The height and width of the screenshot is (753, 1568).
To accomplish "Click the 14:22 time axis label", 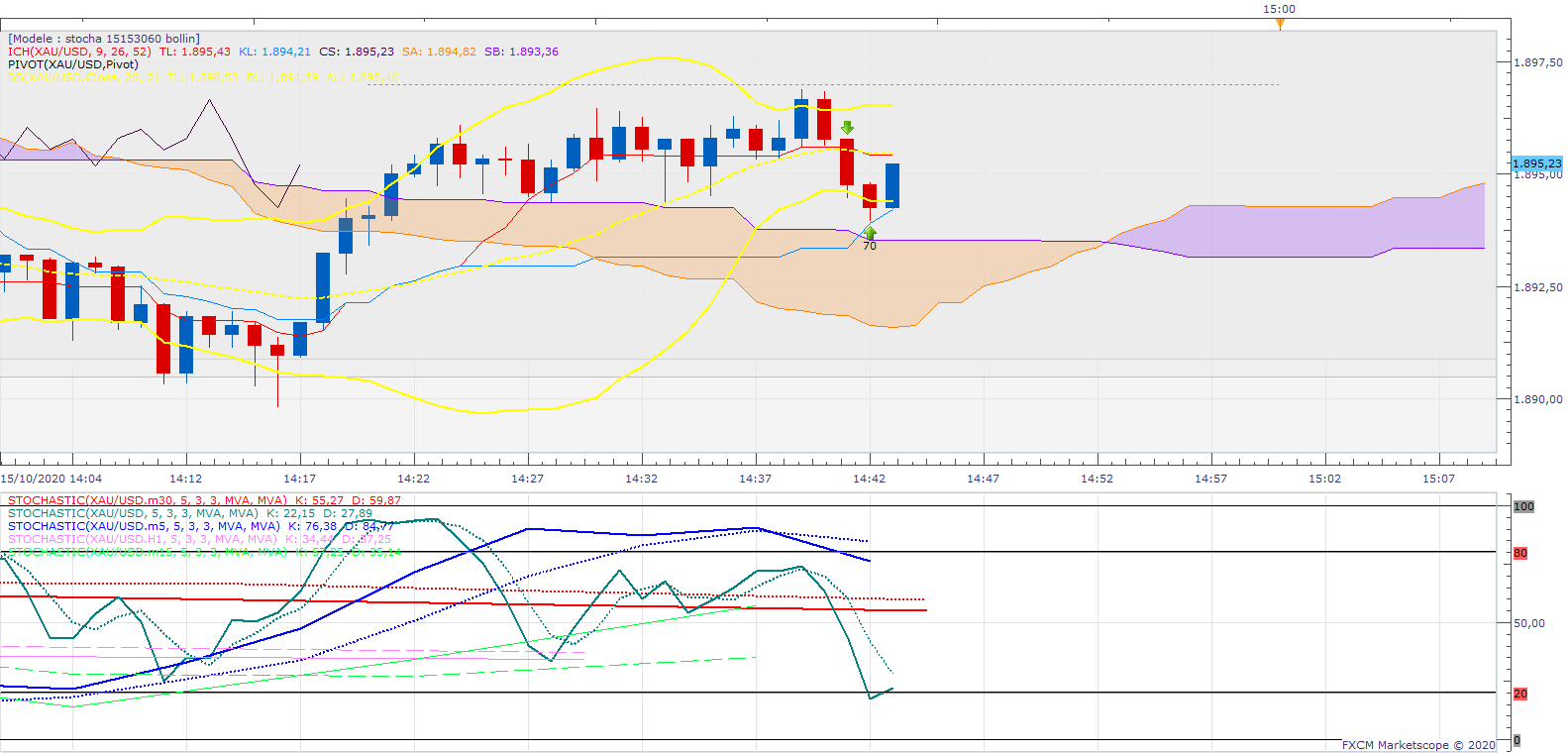I will (413, 479).
